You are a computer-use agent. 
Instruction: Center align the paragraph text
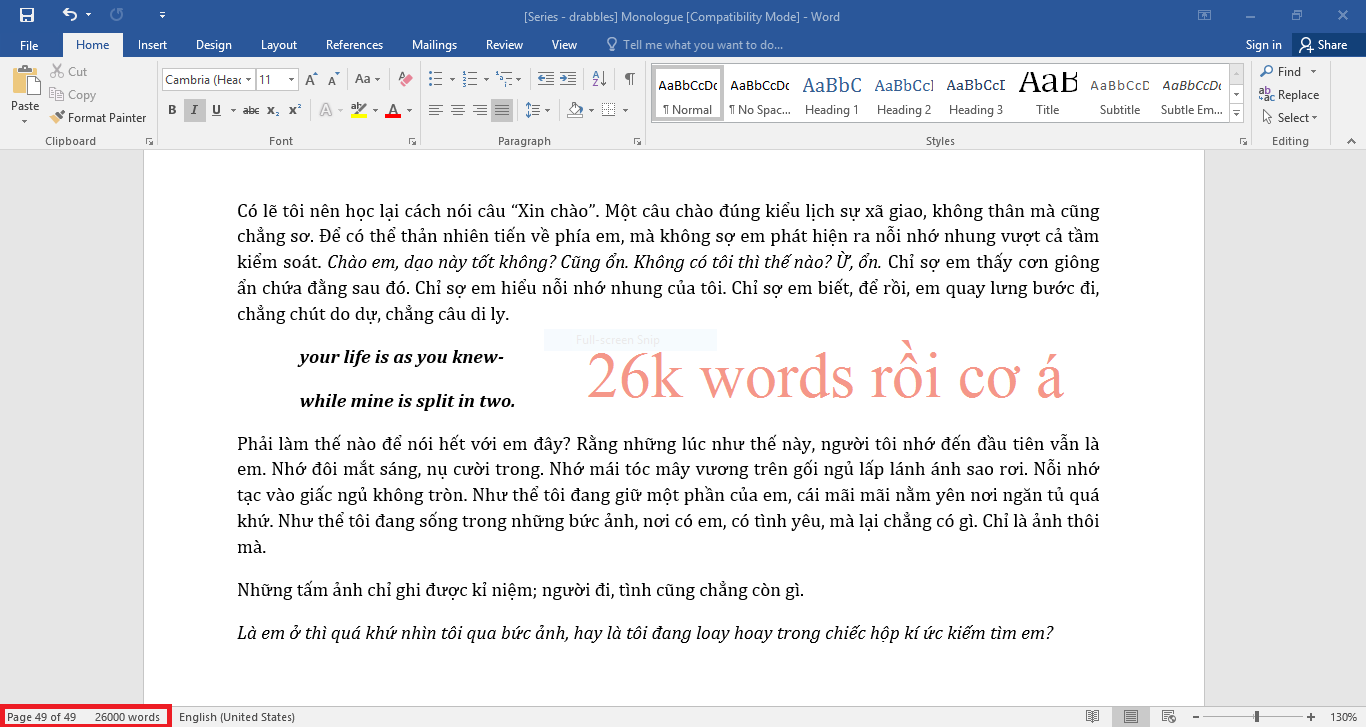pos(458,110)
